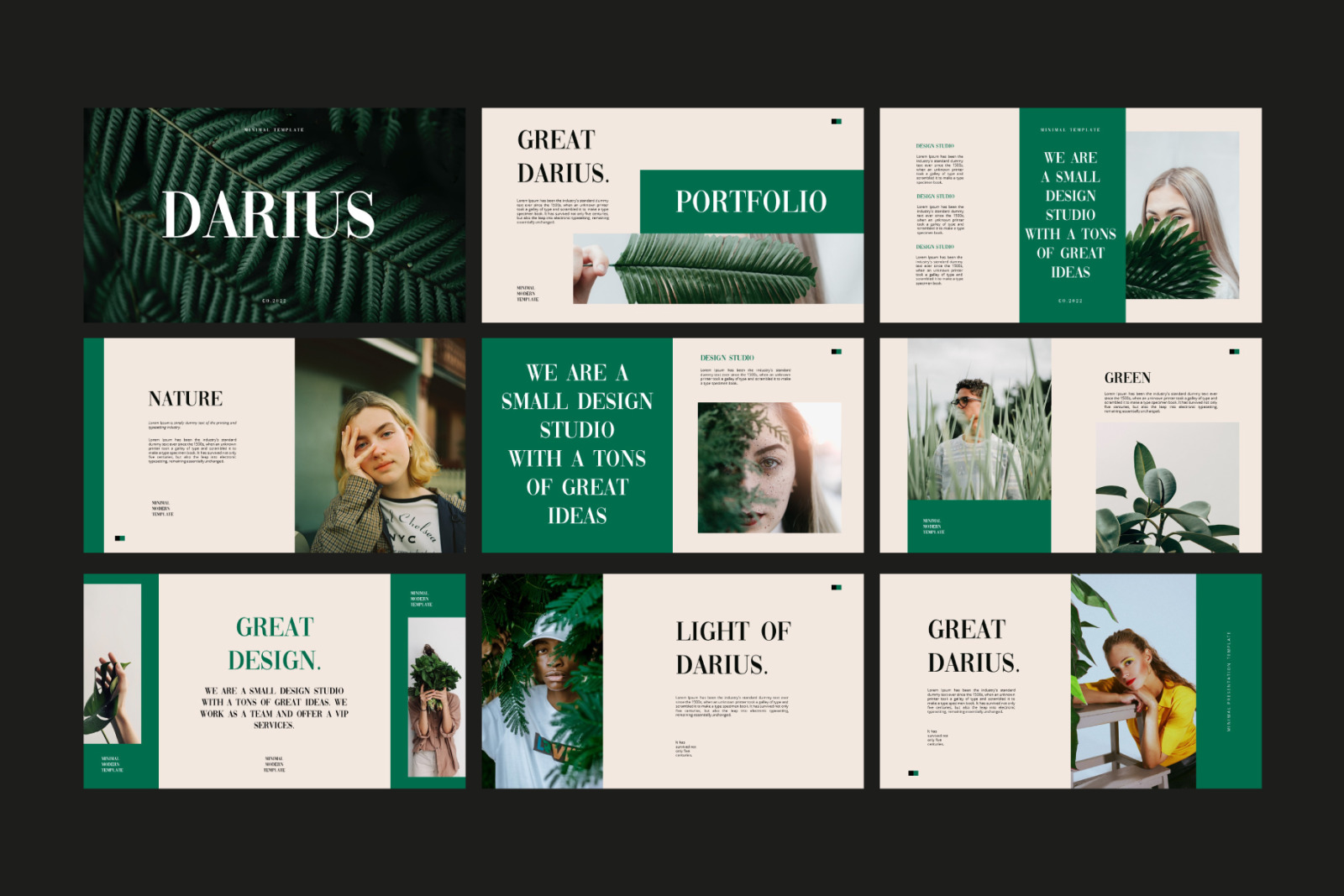Click the blonde woman photo on NATURE slide
This screenshot has width=1344, height=896.
point(380,446)
